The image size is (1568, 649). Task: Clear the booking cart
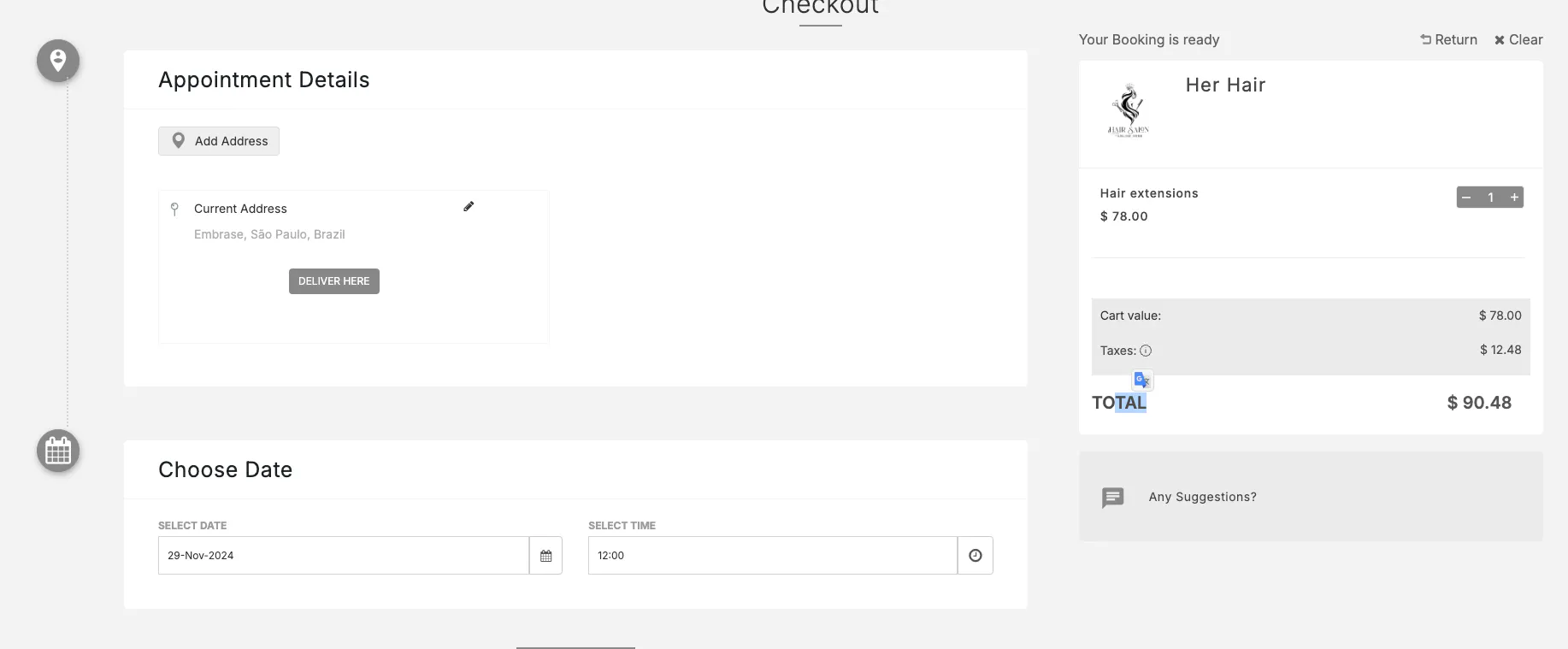pyautogui.click(x=1518, y=39)
